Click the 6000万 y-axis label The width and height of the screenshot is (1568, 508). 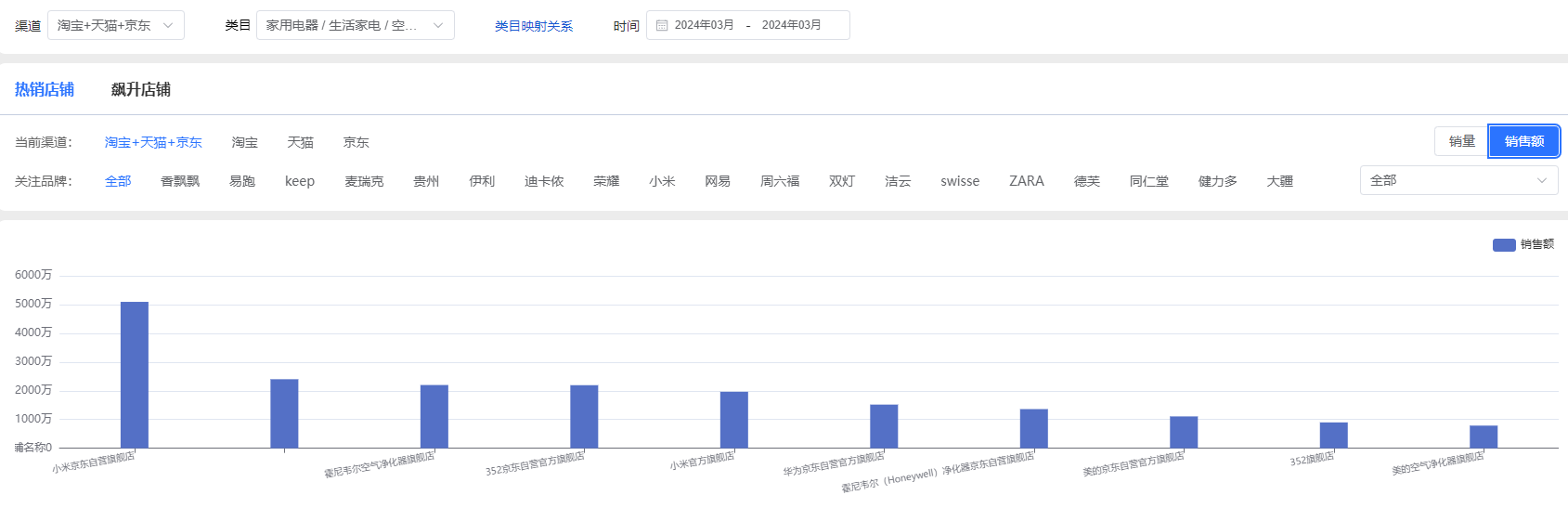33,275
